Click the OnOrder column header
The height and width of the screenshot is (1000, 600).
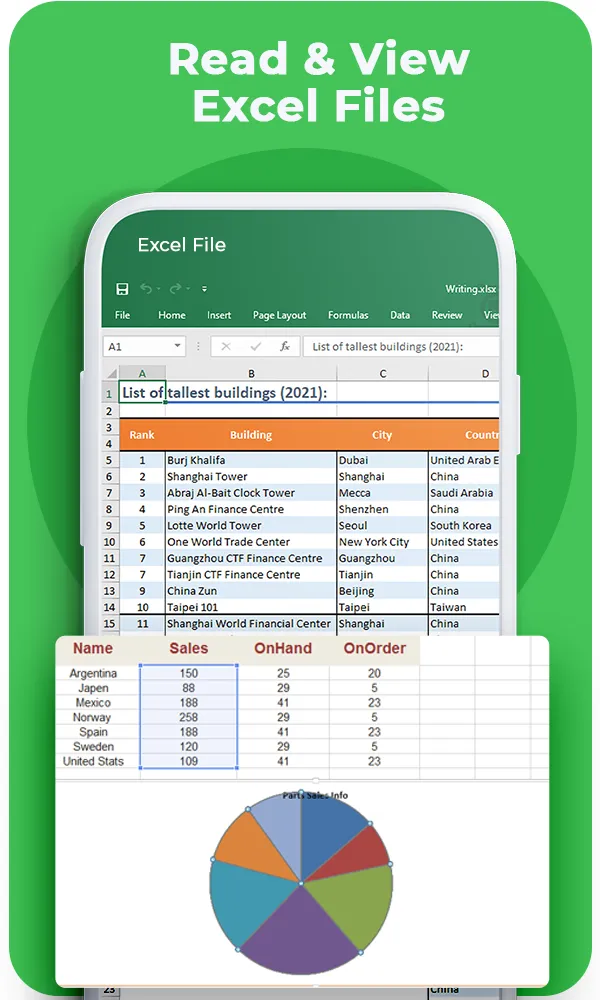click(x=374, y=649)
